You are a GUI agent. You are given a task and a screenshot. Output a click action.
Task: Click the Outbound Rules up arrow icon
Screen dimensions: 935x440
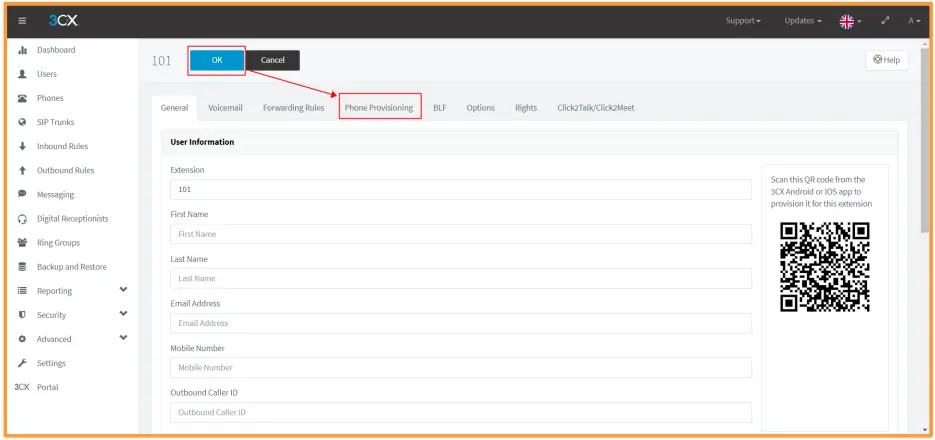click(x=23, y=171)
